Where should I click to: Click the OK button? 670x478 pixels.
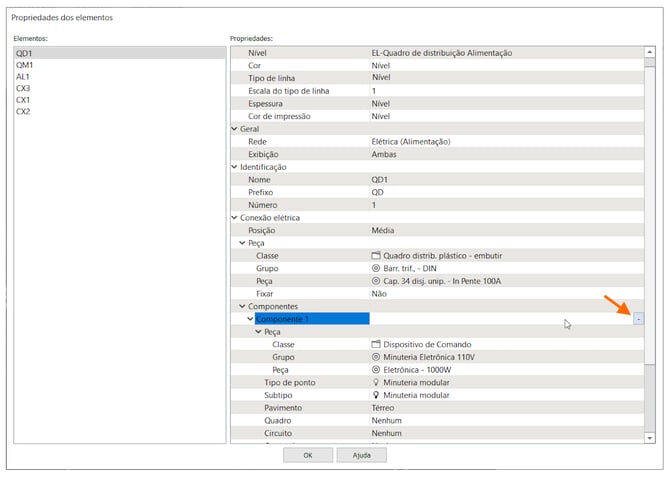[x=308, y=455]
